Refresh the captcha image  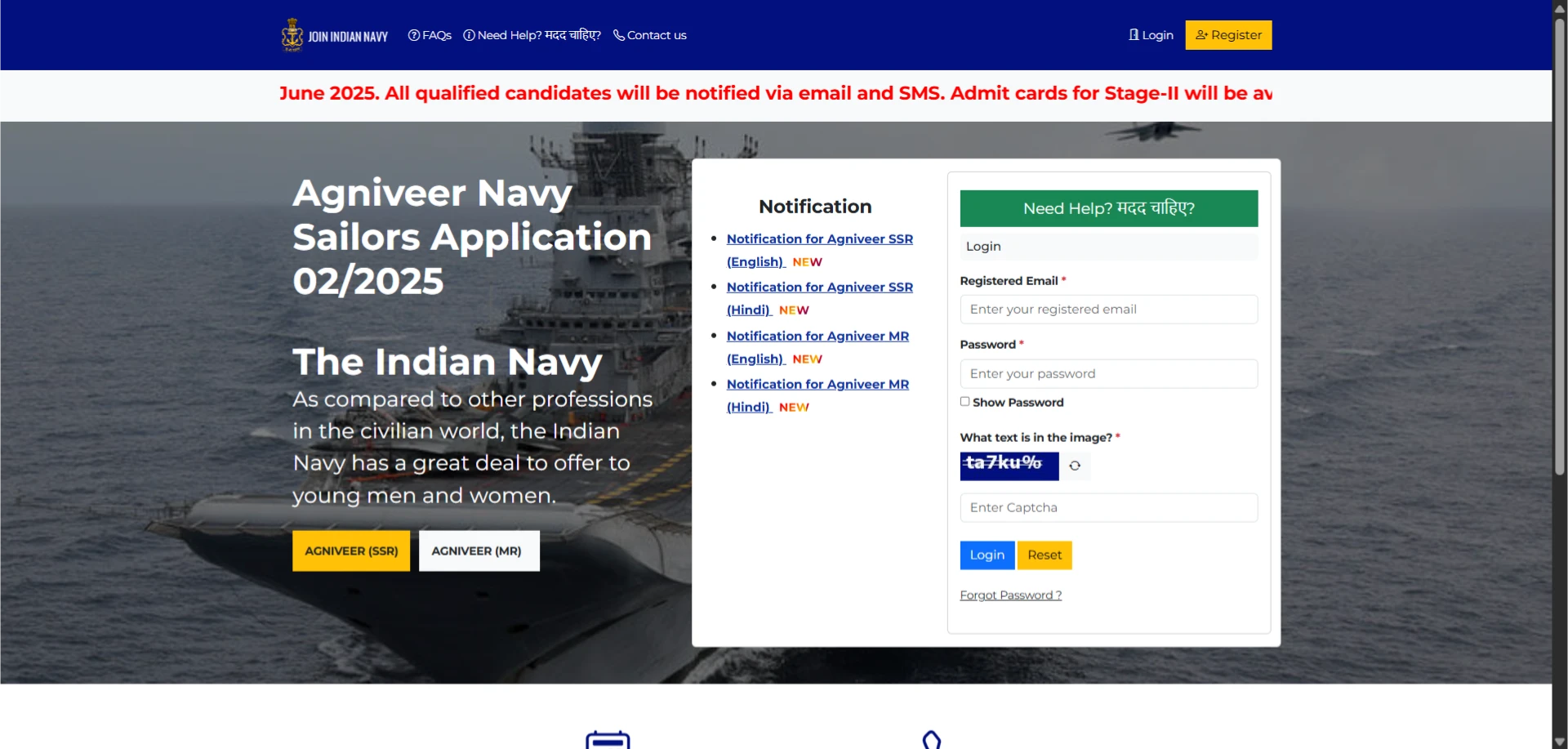coord(1075,466)
